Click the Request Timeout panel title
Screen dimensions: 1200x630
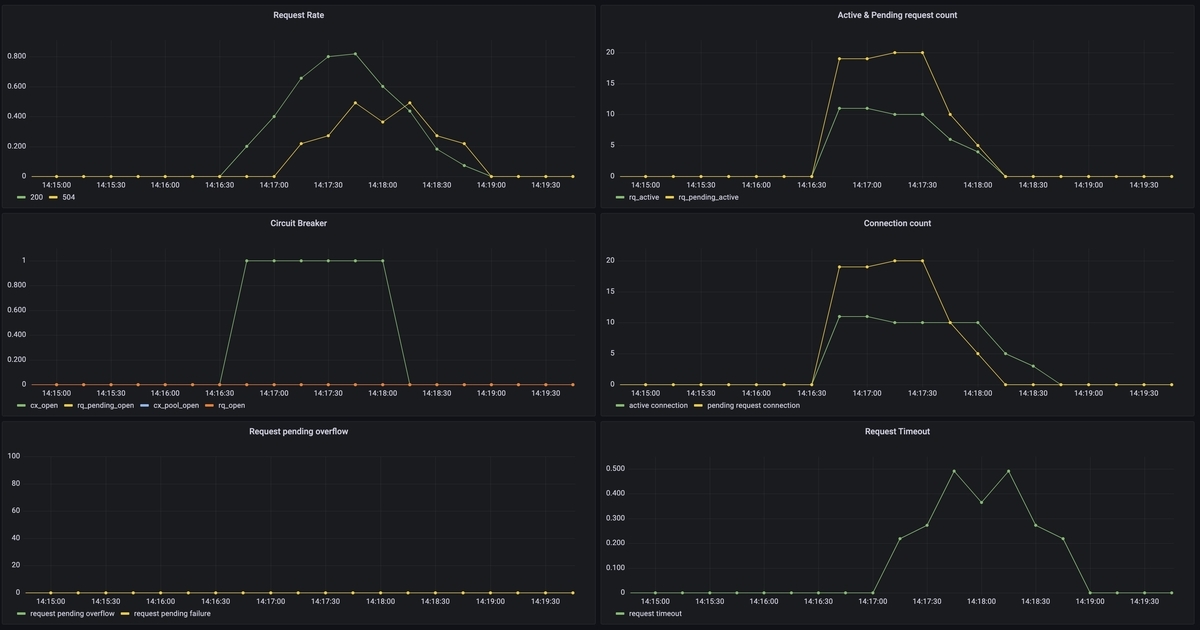pos(897,431)
